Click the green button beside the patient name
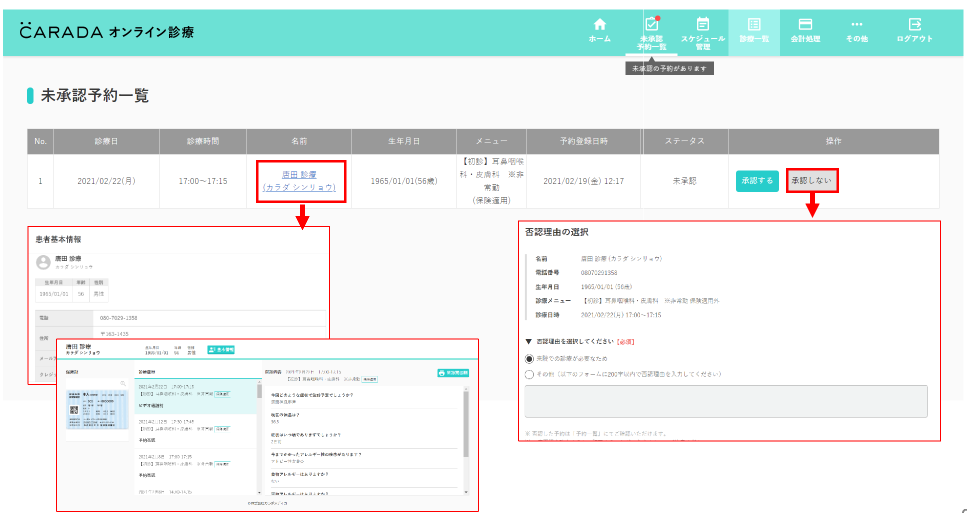967x513 pixels. (221, 350)
